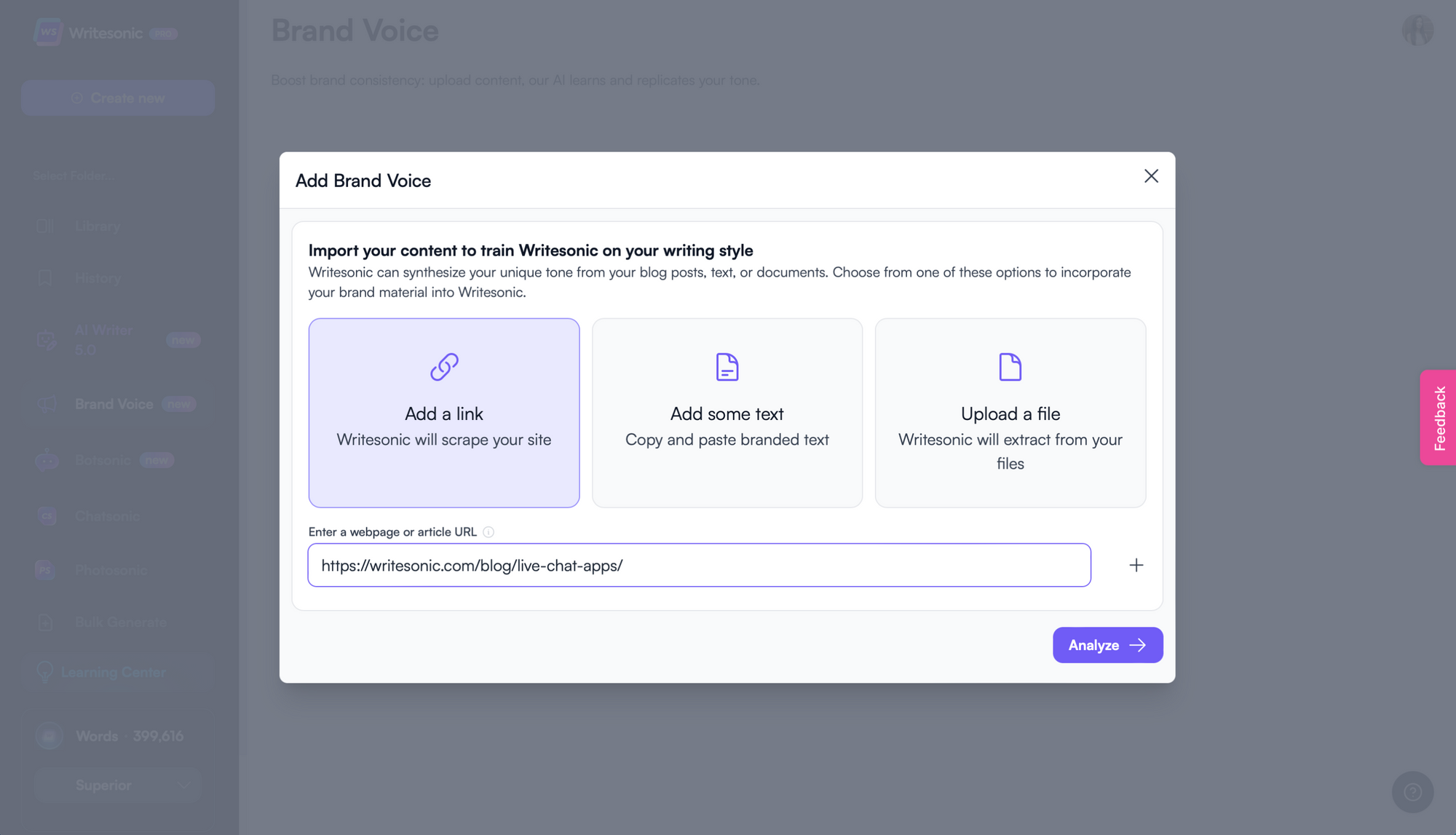Select the Upload a file import option
The image size is (1456, 835).
pyautogui.click(x=1010, y=413)
